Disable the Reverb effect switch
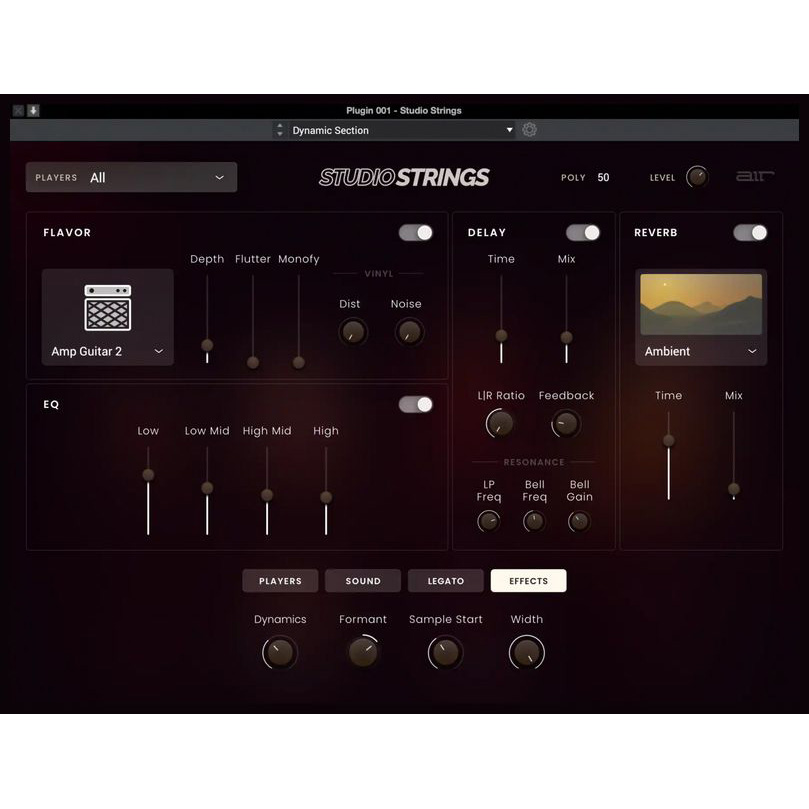This screenshot has width=809, height=809. click(750, 233)
